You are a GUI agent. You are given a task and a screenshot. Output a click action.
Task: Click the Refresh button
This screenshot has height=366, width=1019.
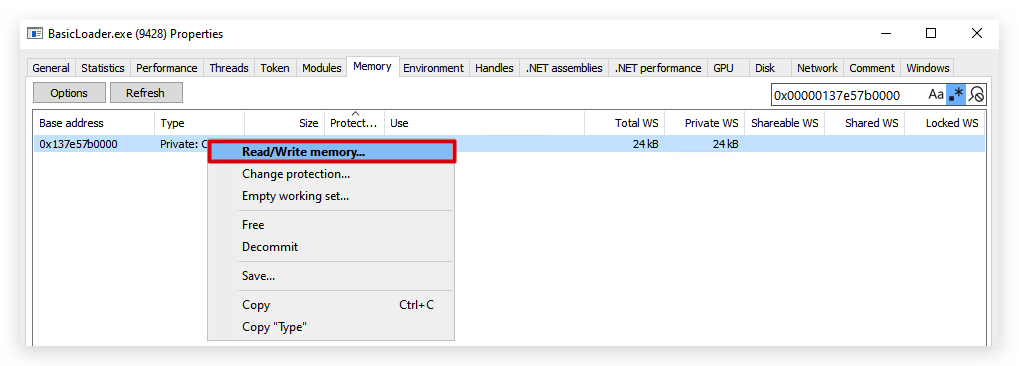click(146, 93)
